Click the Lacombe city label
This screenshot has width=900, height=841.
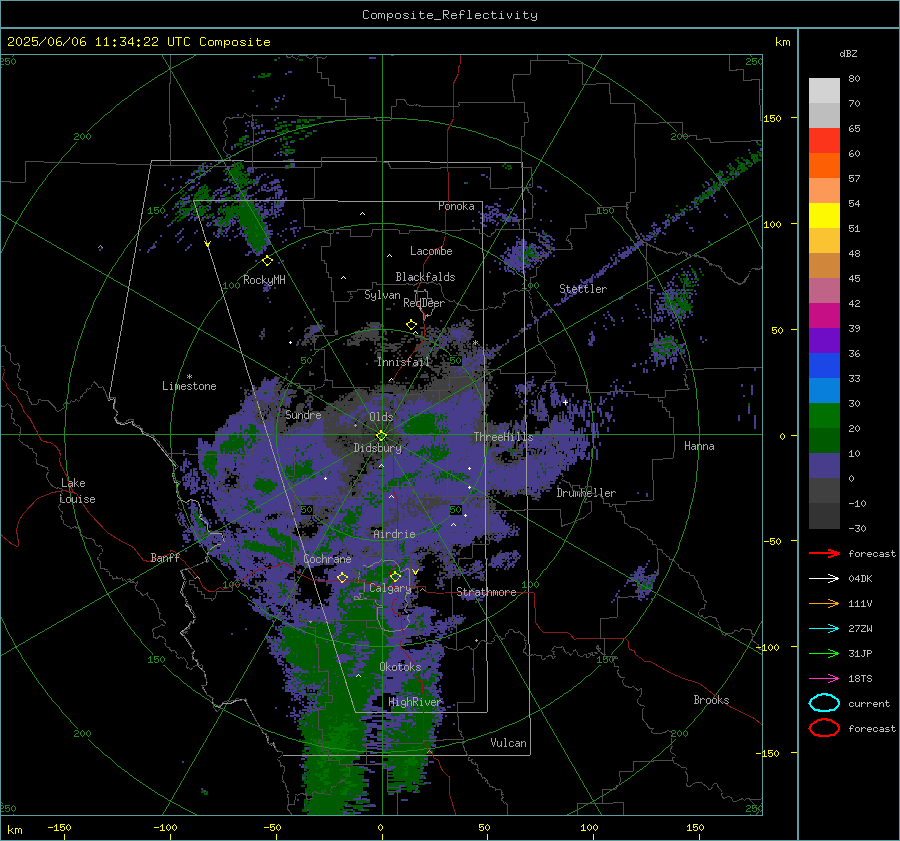pyautogui.click(x=431, y=251)
